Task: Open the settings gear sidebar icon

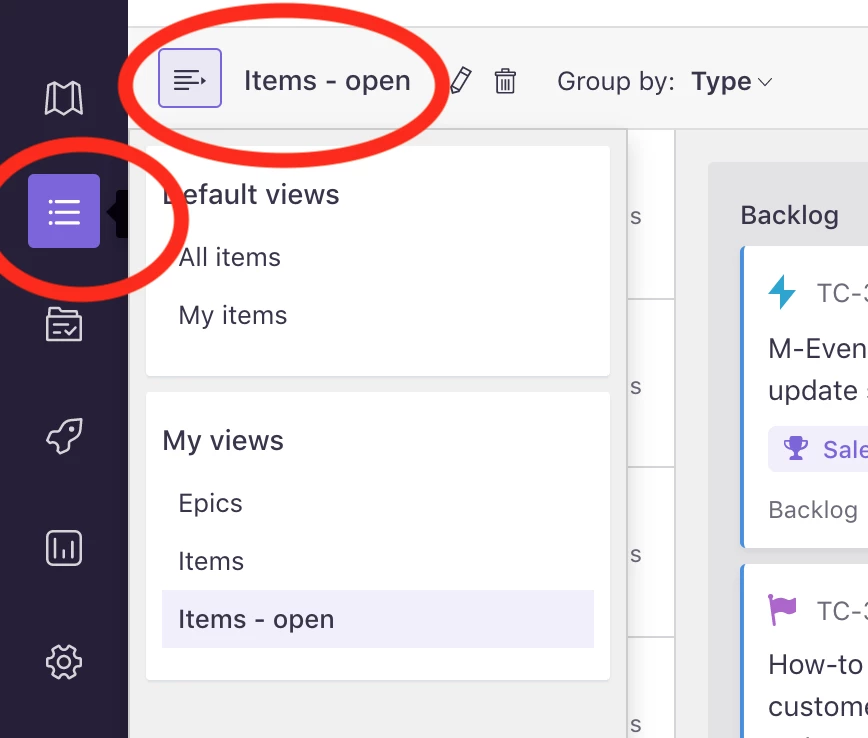Action: (64, 662)
